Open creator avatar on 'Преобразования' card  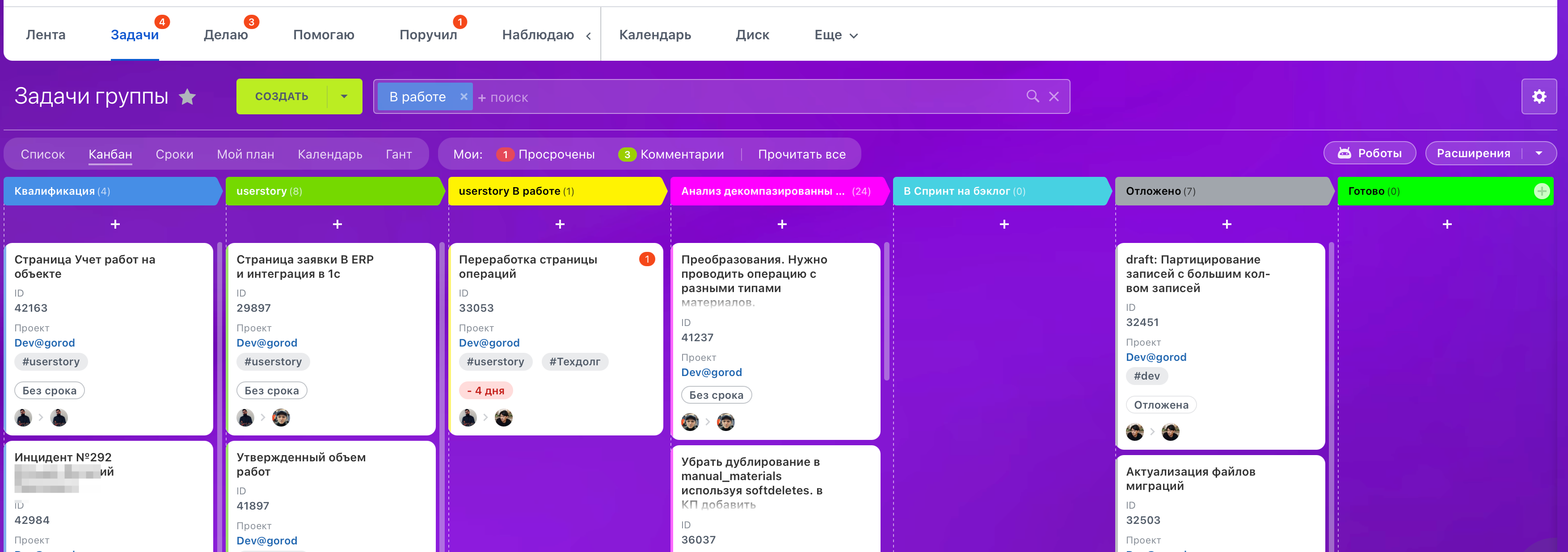point(690,422)
